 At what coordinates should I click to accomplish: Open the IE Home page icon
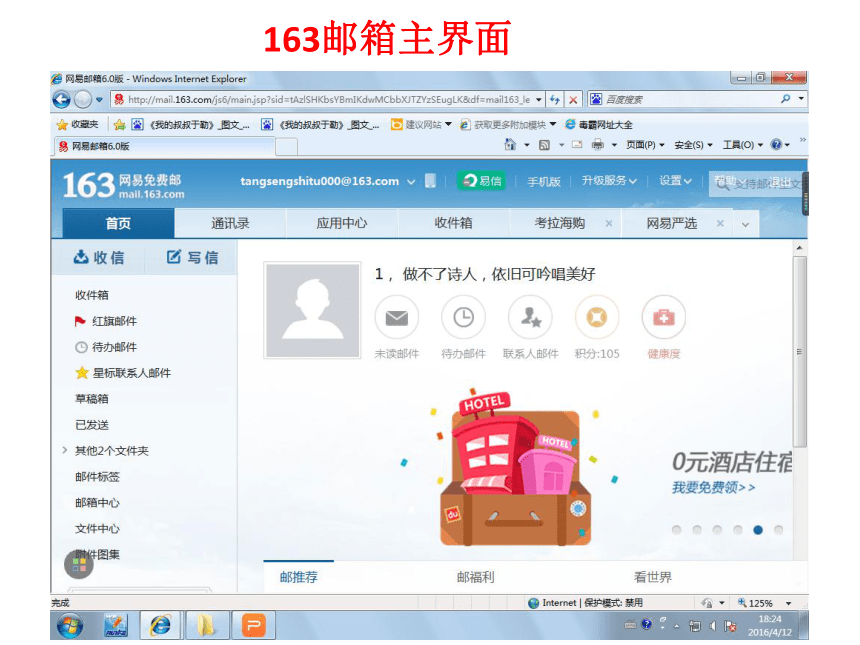(510, 145)
